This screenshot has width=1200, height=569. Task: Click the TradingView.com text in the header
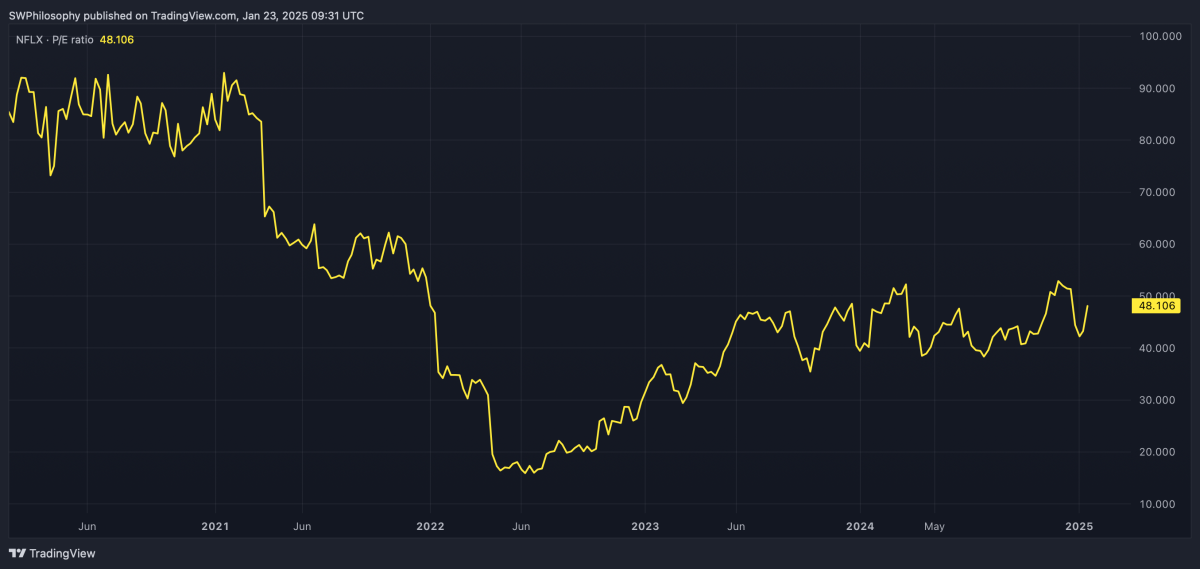189,16
